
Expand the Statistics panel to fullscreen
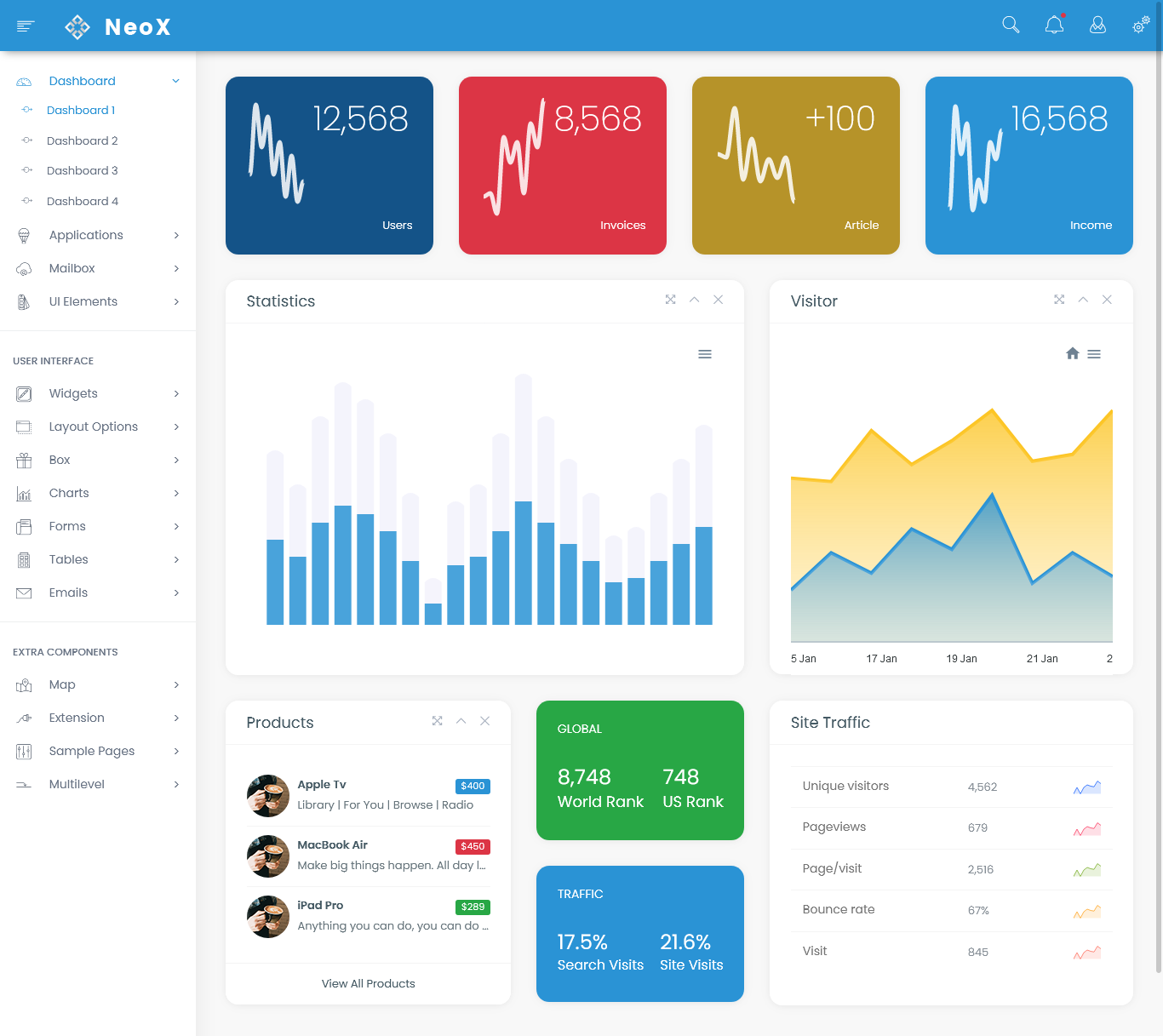[x=671, y=300]
